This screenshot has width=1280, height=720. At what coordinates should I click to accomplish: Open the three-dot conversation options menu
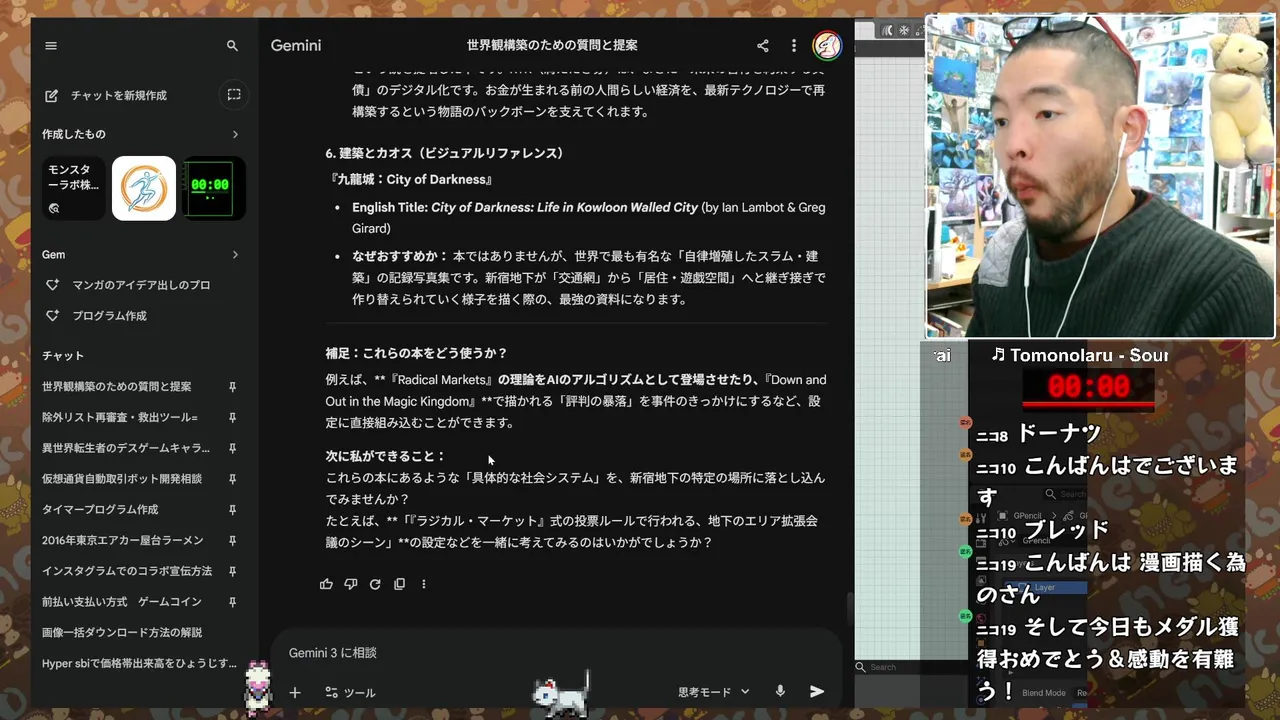point(794,46)
